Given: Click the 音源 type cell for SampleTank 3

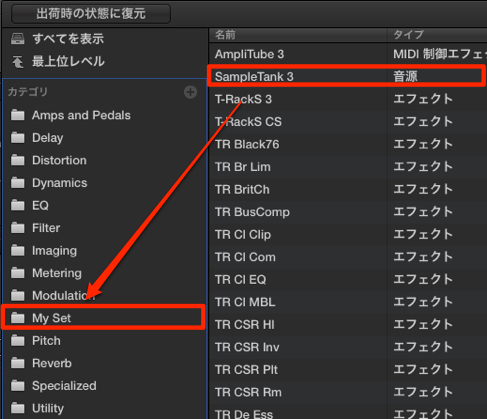Looking at the screenshot, I should [x=405, y=77].
